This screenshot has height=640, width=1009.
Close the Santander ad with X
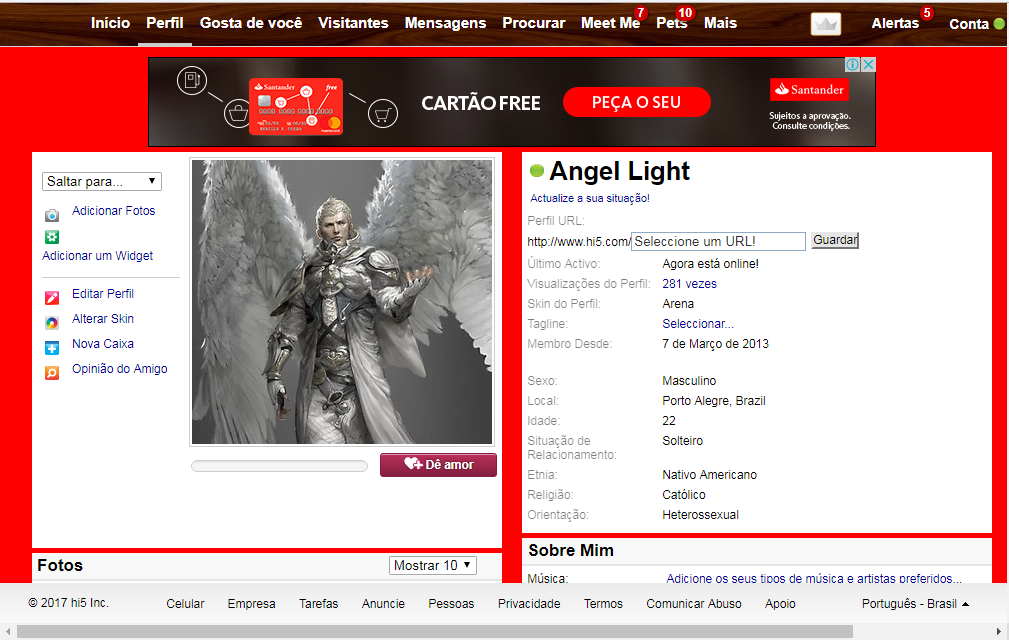(x=868, y=64)
